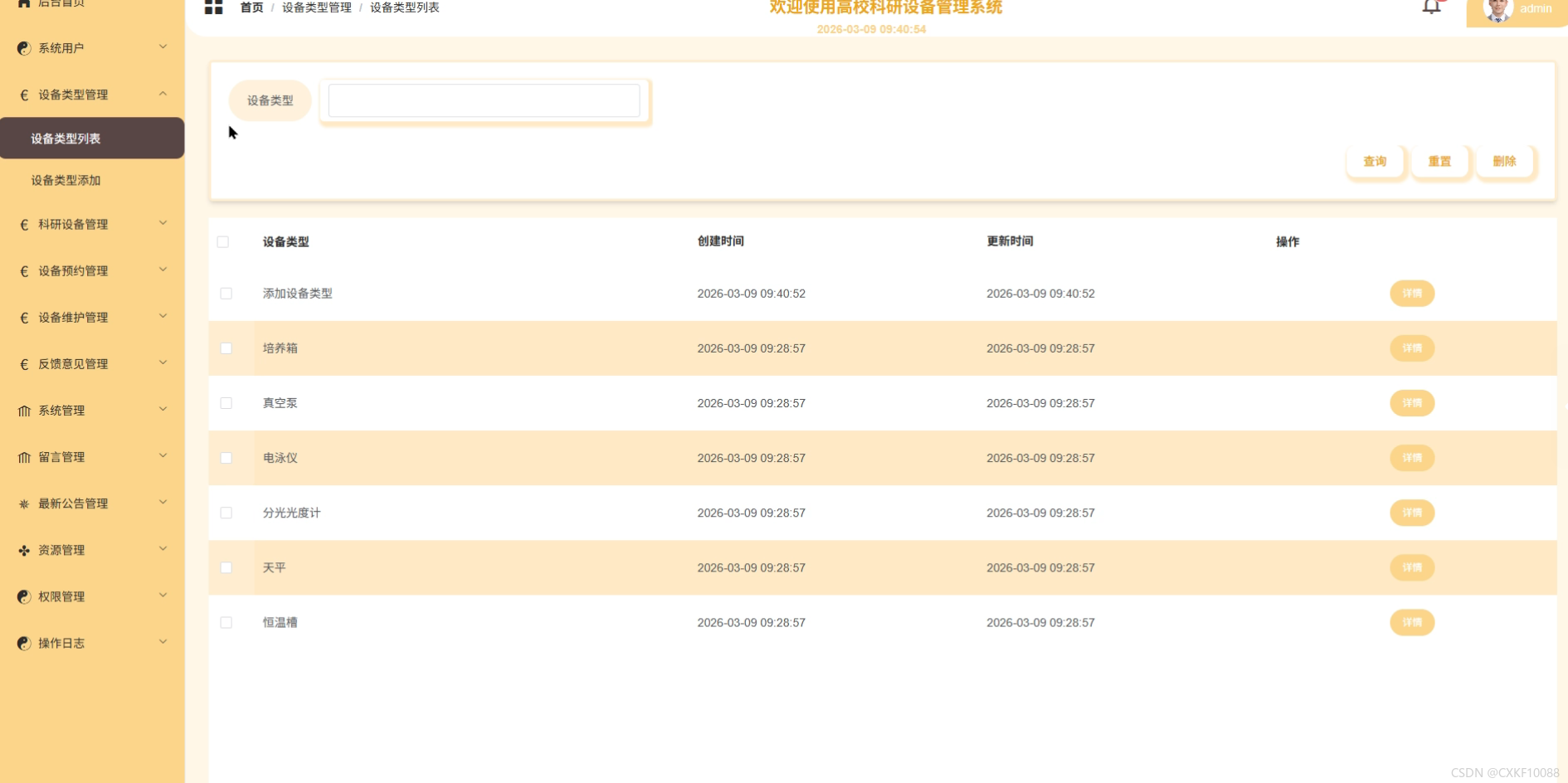Collapse the 设备类型管理 chevron
Screen dimensions: 1568x783
click(163, 94)
